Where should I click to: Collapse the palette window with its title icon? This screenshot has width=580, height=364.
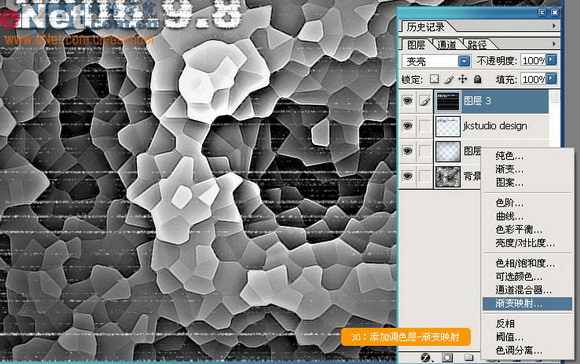point(542,13)
